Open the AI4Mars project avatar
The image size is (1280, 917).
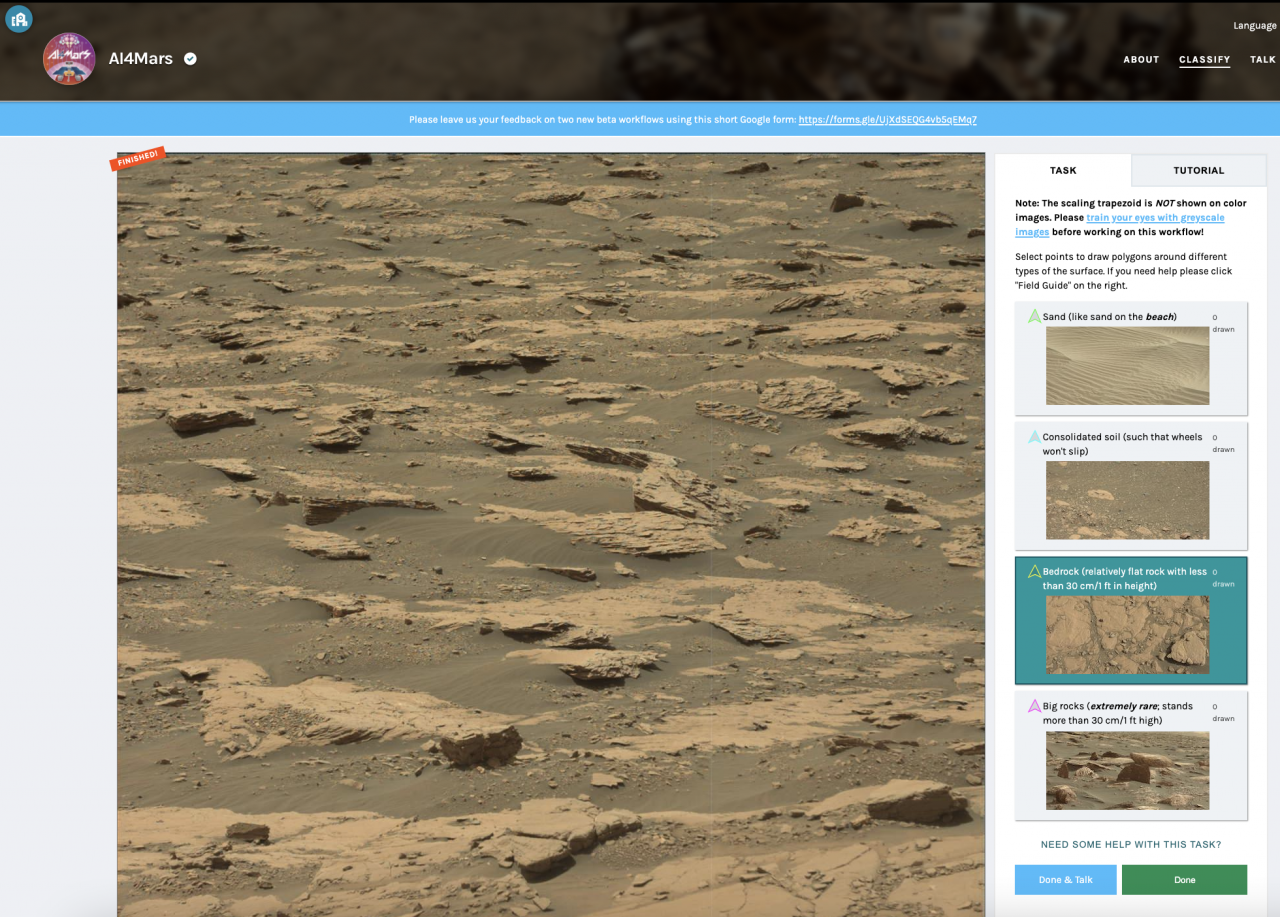69,59
